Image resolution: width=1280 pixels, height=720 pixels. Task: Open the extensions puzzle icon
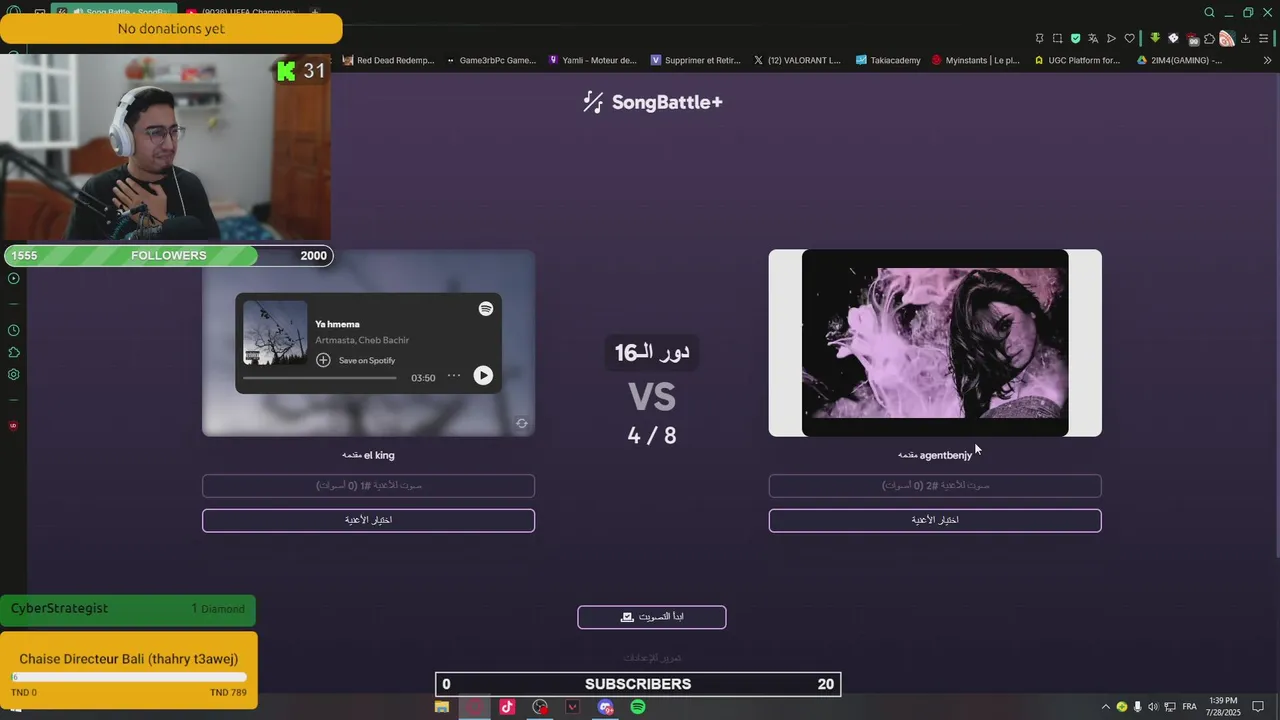(1209, 39)
